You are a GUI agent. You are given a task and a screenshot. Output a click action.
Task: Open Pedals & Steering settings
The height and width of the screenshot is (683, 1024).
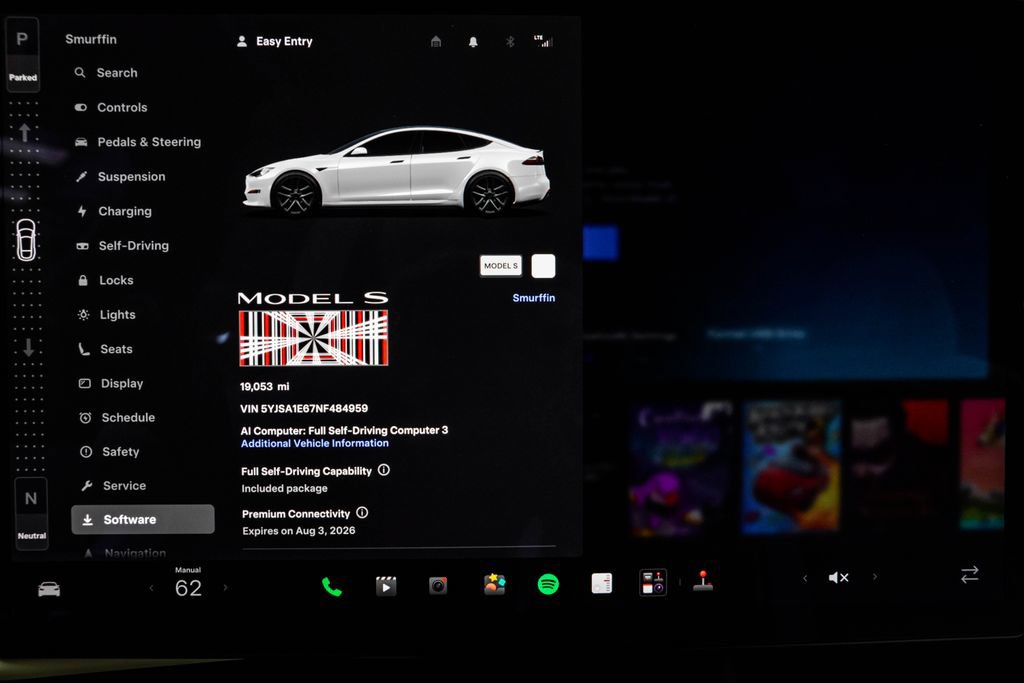tap(138, 142)
